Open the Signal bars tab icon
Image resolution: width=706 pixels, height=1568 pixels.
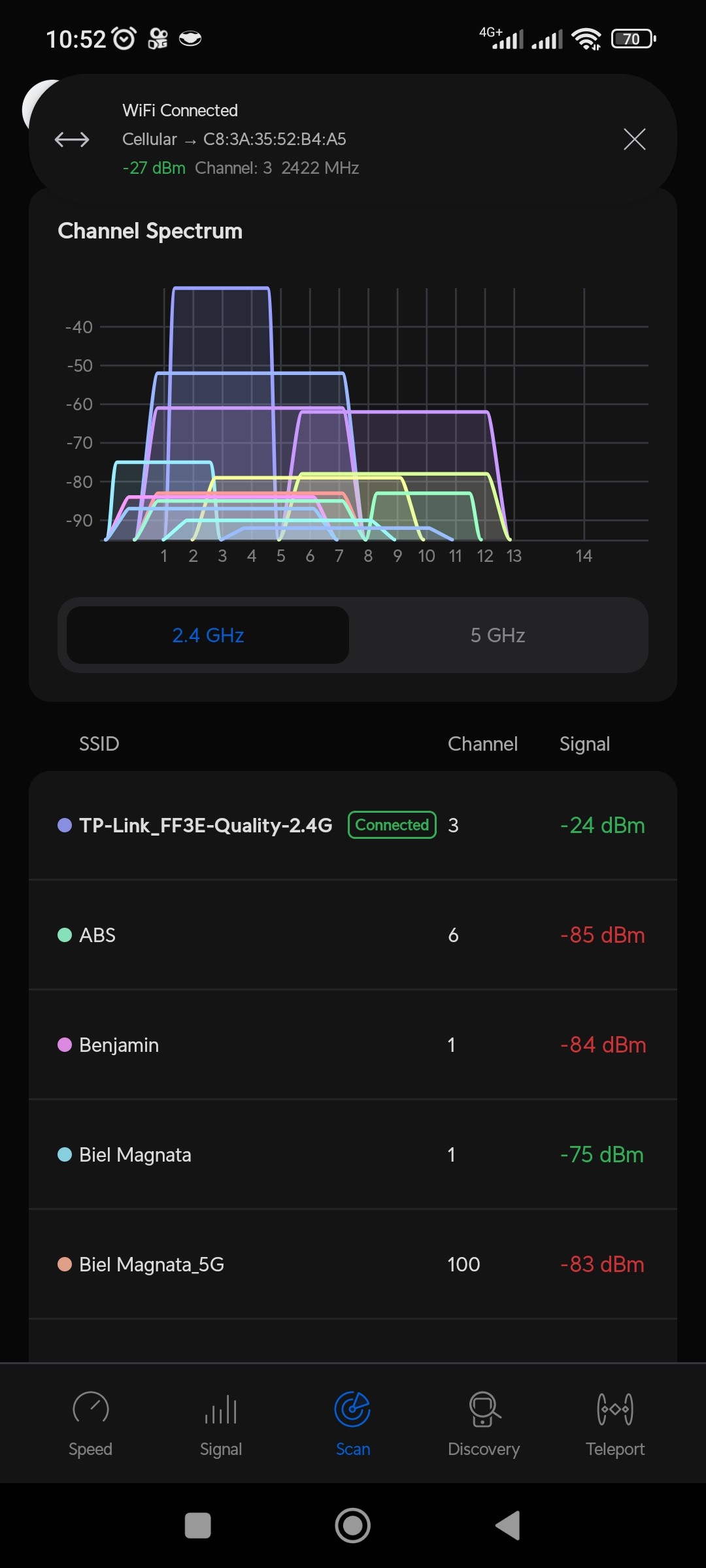221,1408
